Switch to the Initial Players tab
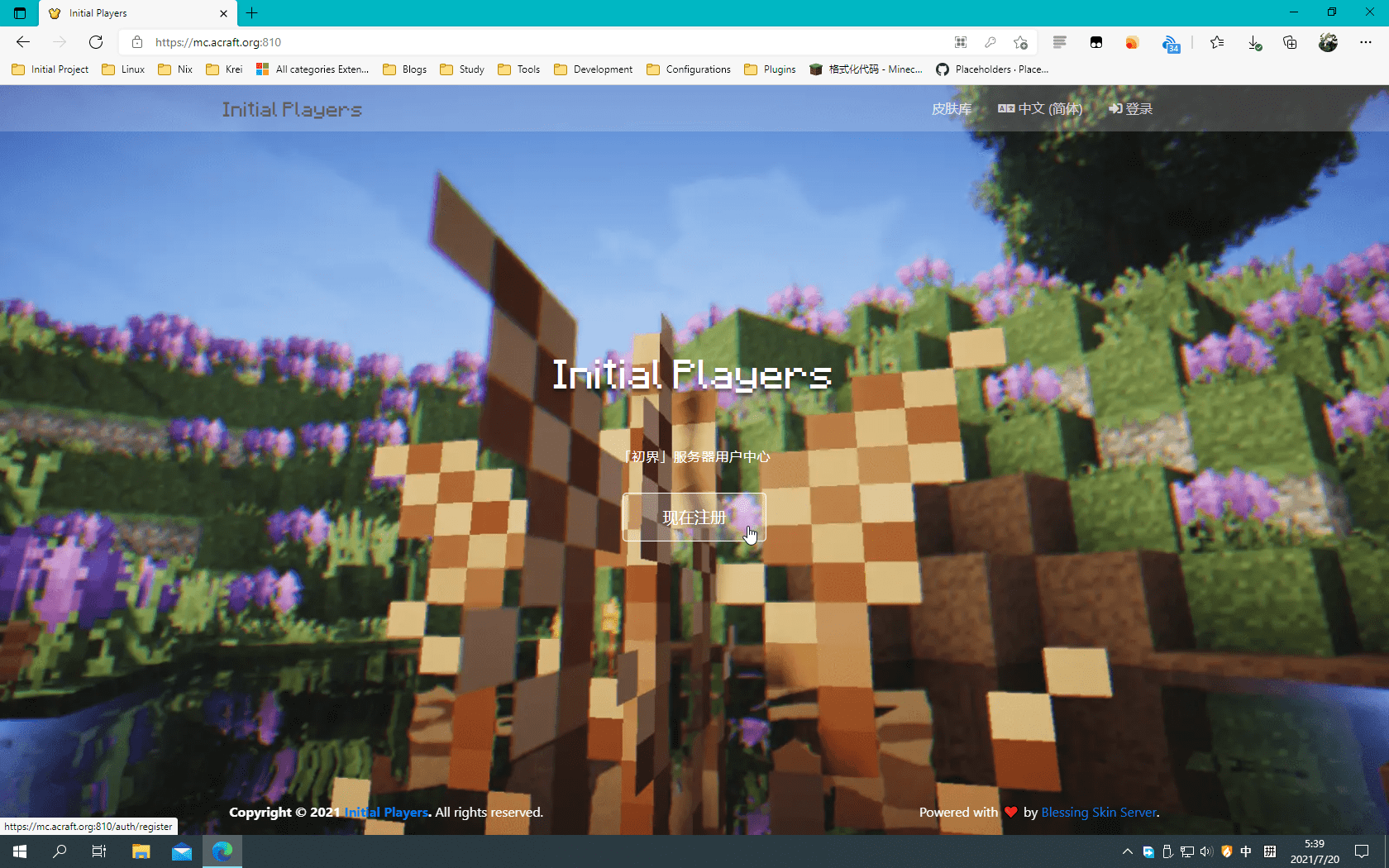 click(137, 13)
